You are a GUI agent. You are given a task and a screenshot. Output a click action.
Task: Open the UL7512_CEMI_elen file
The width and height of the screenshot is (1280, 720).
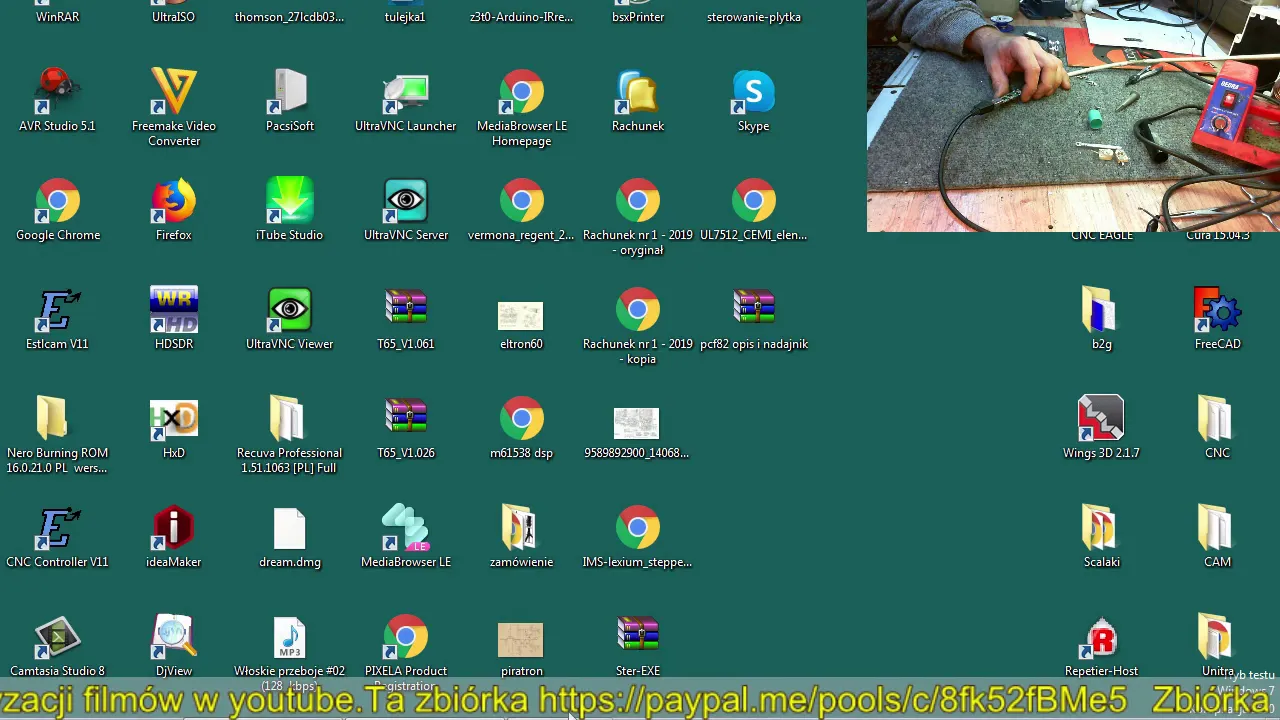(754, 209)
